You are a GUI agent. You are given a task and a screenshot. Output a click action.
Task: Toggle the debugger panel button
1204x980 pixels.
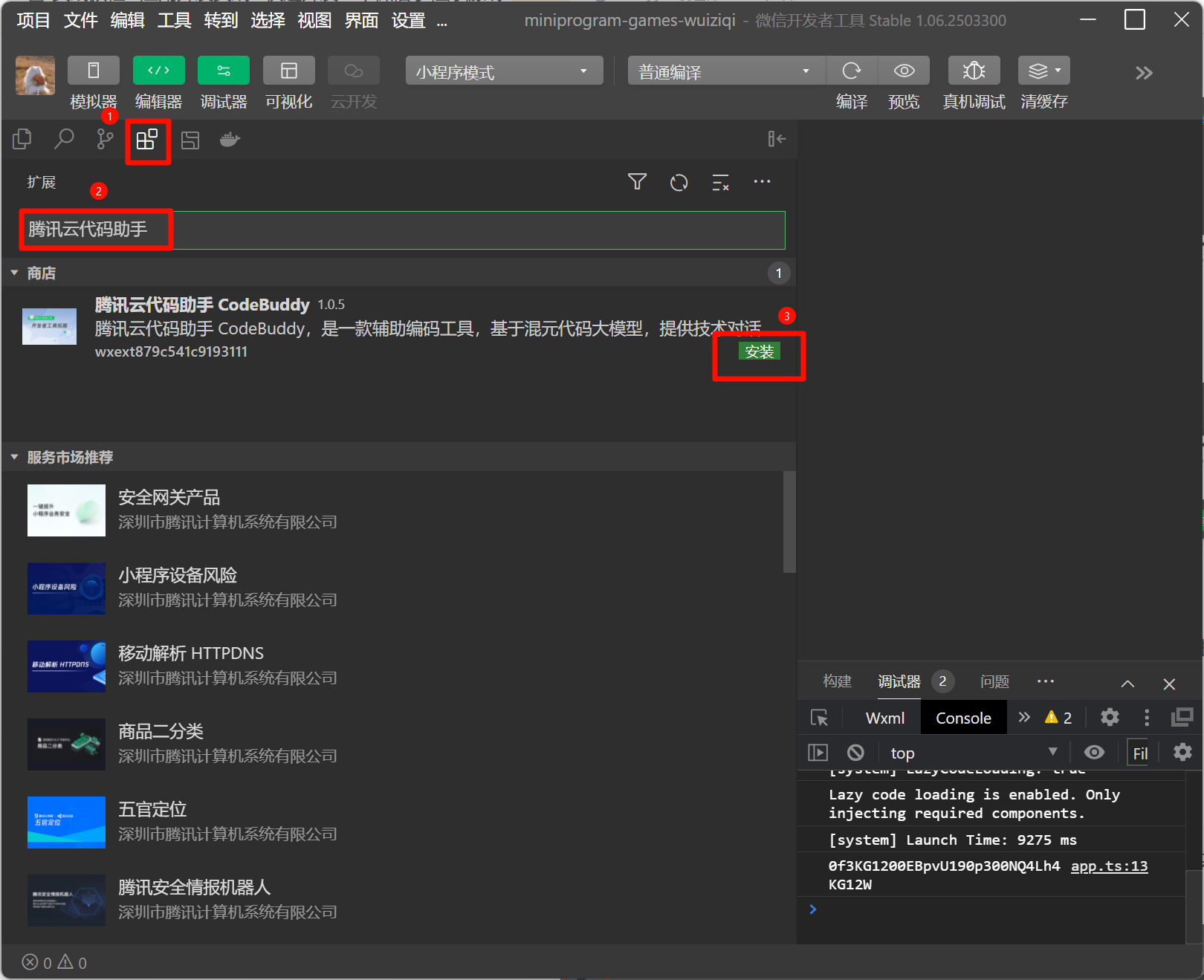(223, 71)
